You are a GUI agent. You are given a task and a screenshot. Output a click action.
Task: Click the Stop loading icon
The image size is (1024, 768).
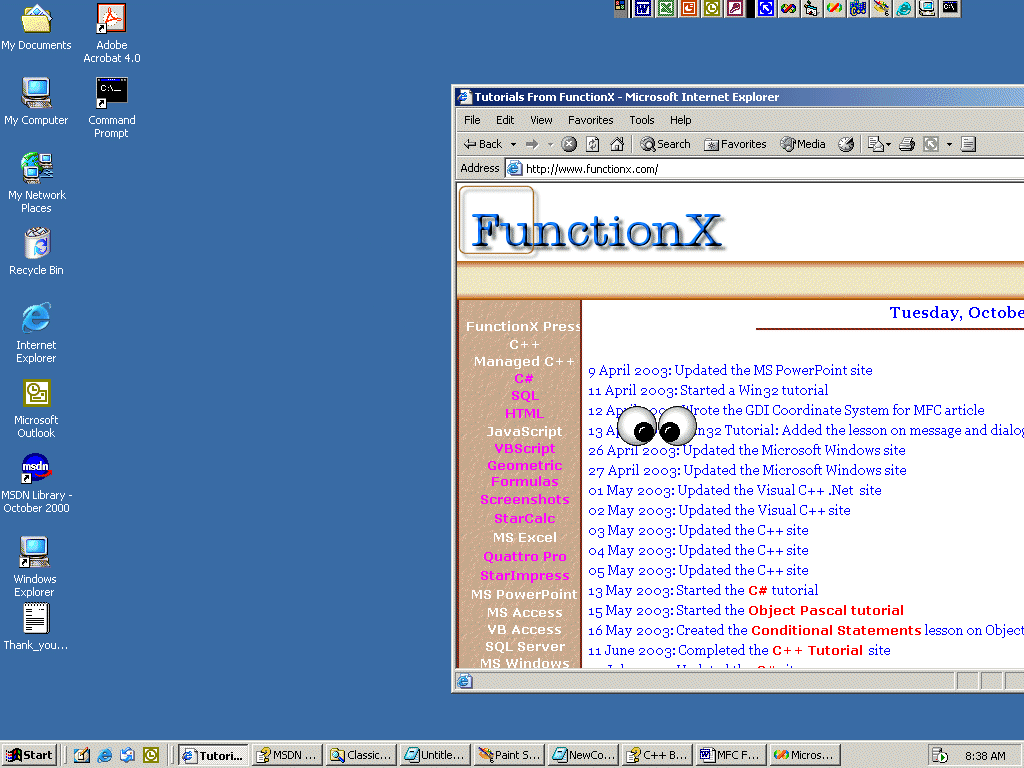(x=569, y=144)
